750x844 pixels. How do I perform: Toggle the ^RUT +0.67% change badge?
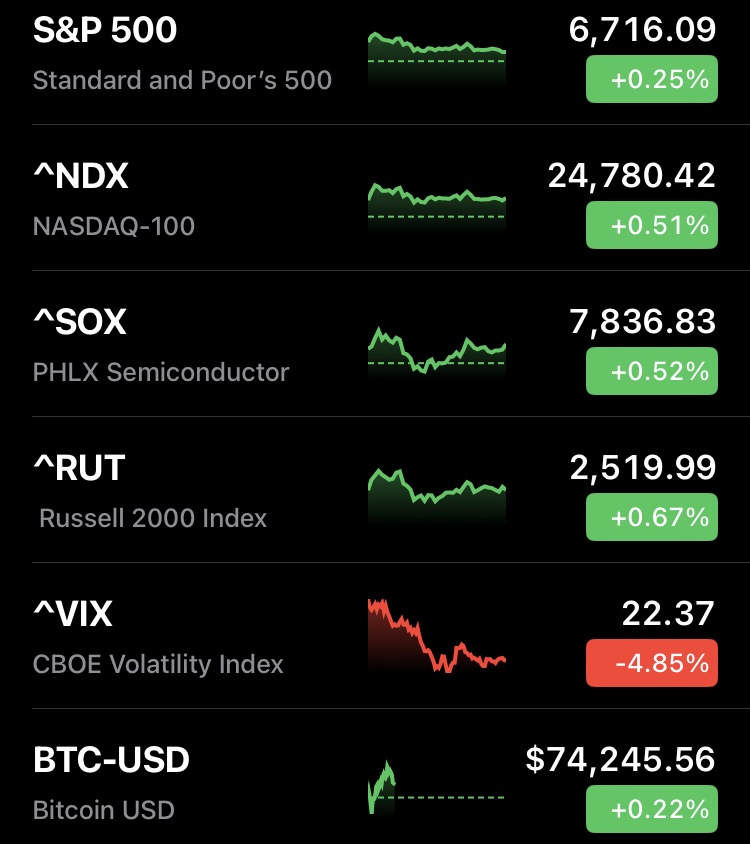[x=651, y=518]
